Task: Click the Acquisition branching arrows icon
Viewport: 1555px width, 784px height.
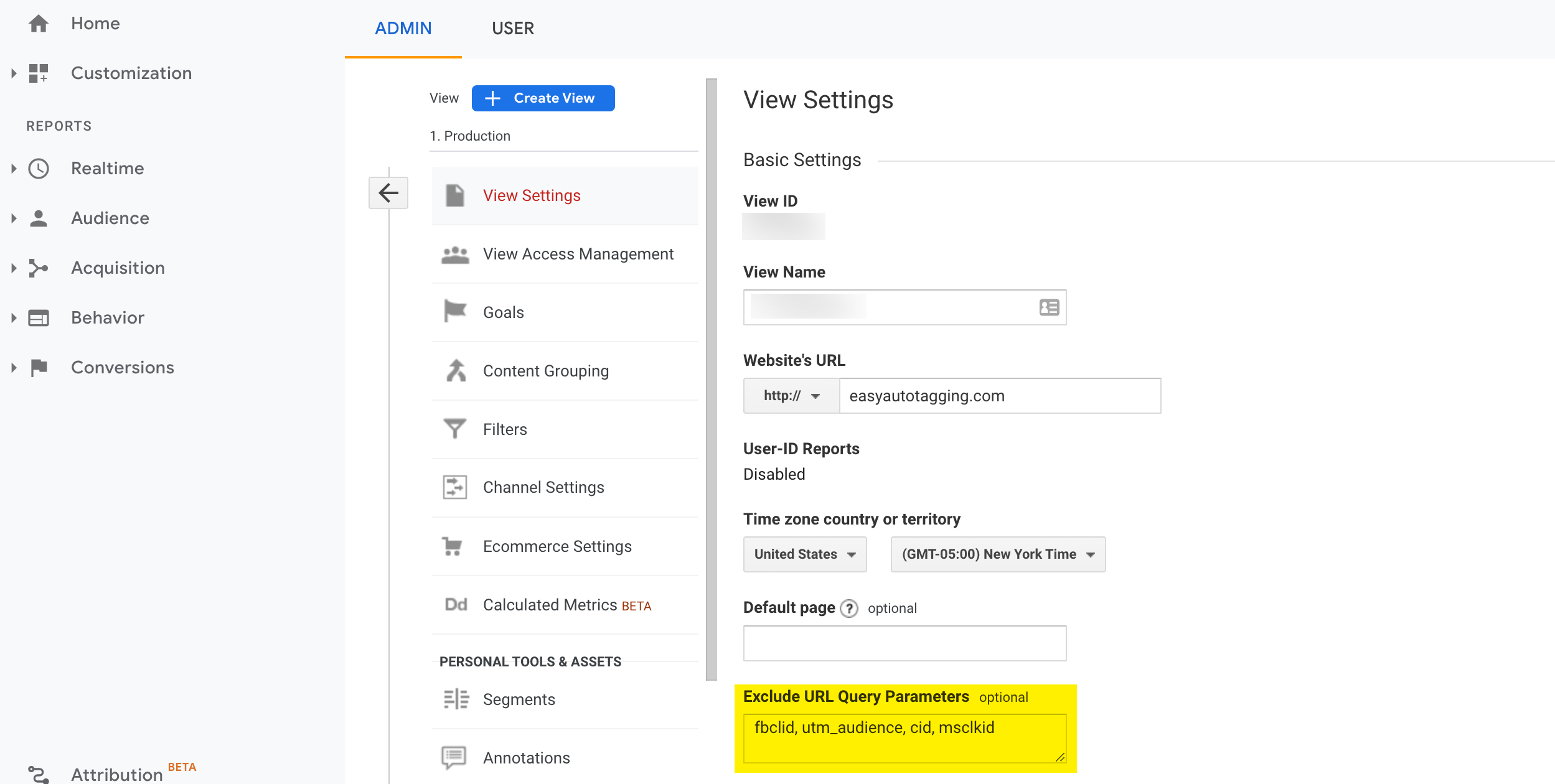Action: [39, 268]
